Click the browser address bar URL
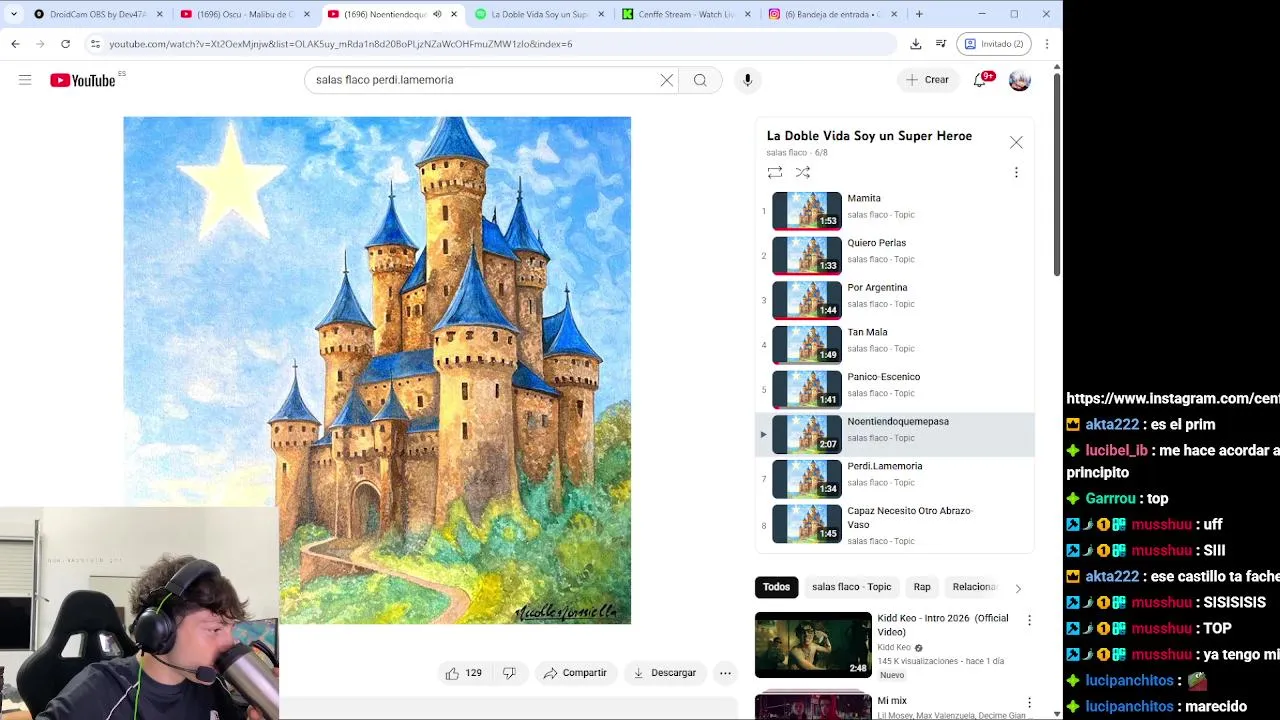 [x=340, y=44]
